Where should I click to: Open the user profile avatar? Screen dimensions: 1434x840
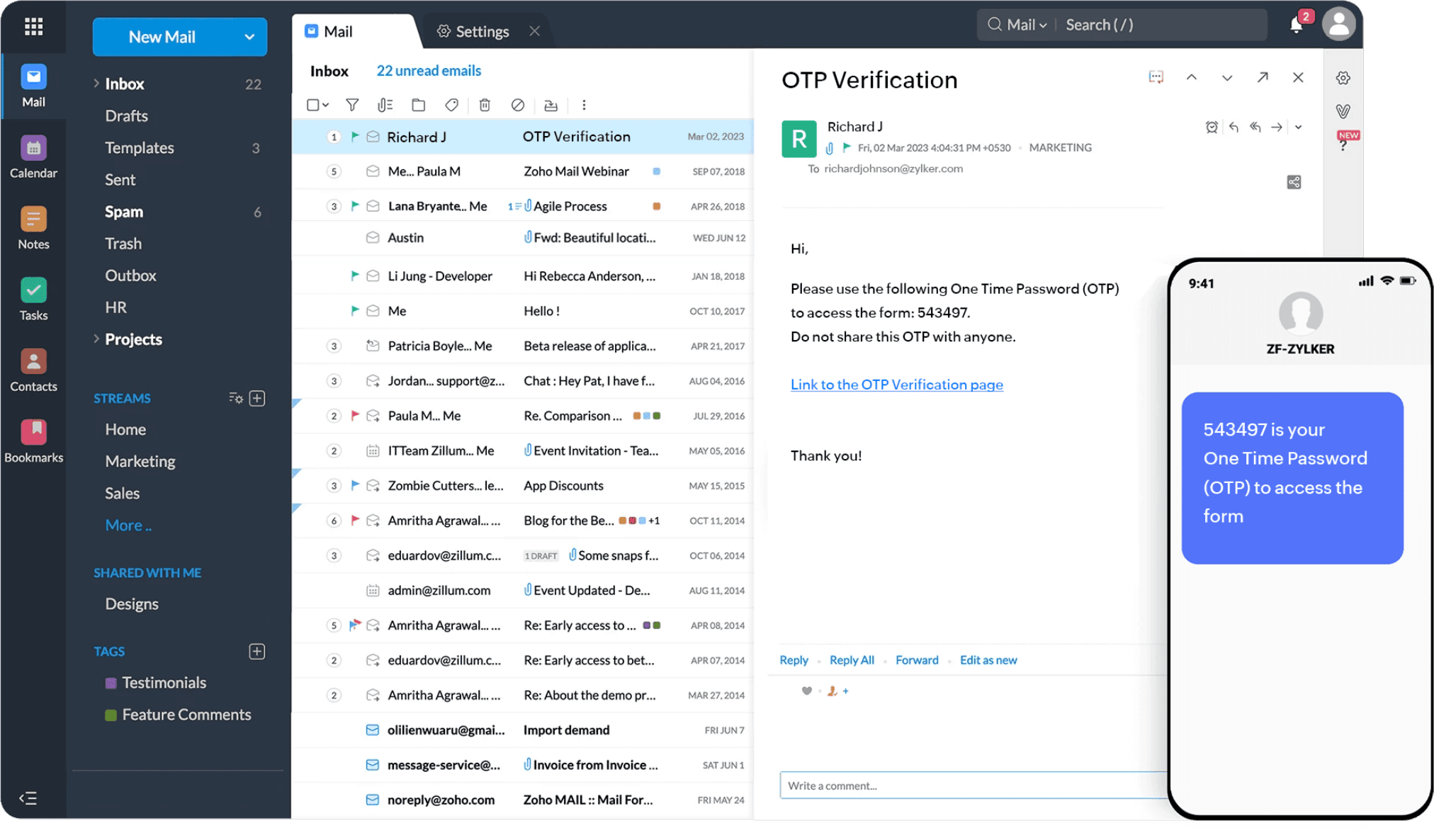pos(1339,24)
